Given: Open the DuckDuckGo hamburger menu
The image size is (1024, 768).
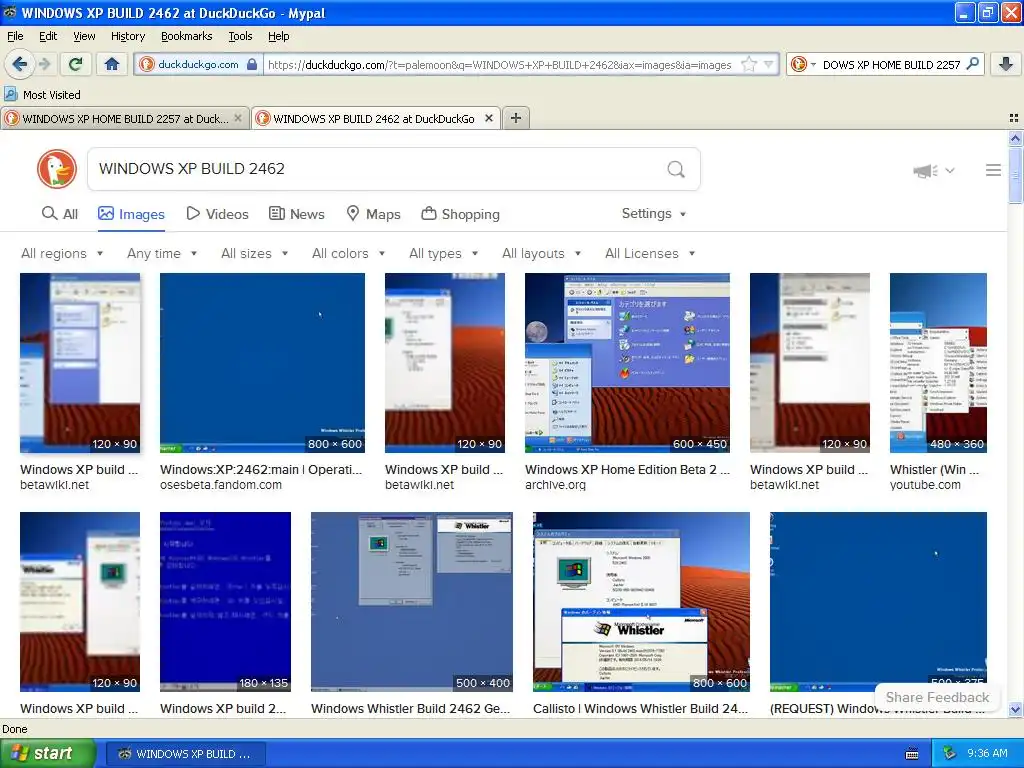Looking at the screenshot, I should pyautogui.click(x=993, y=170).
